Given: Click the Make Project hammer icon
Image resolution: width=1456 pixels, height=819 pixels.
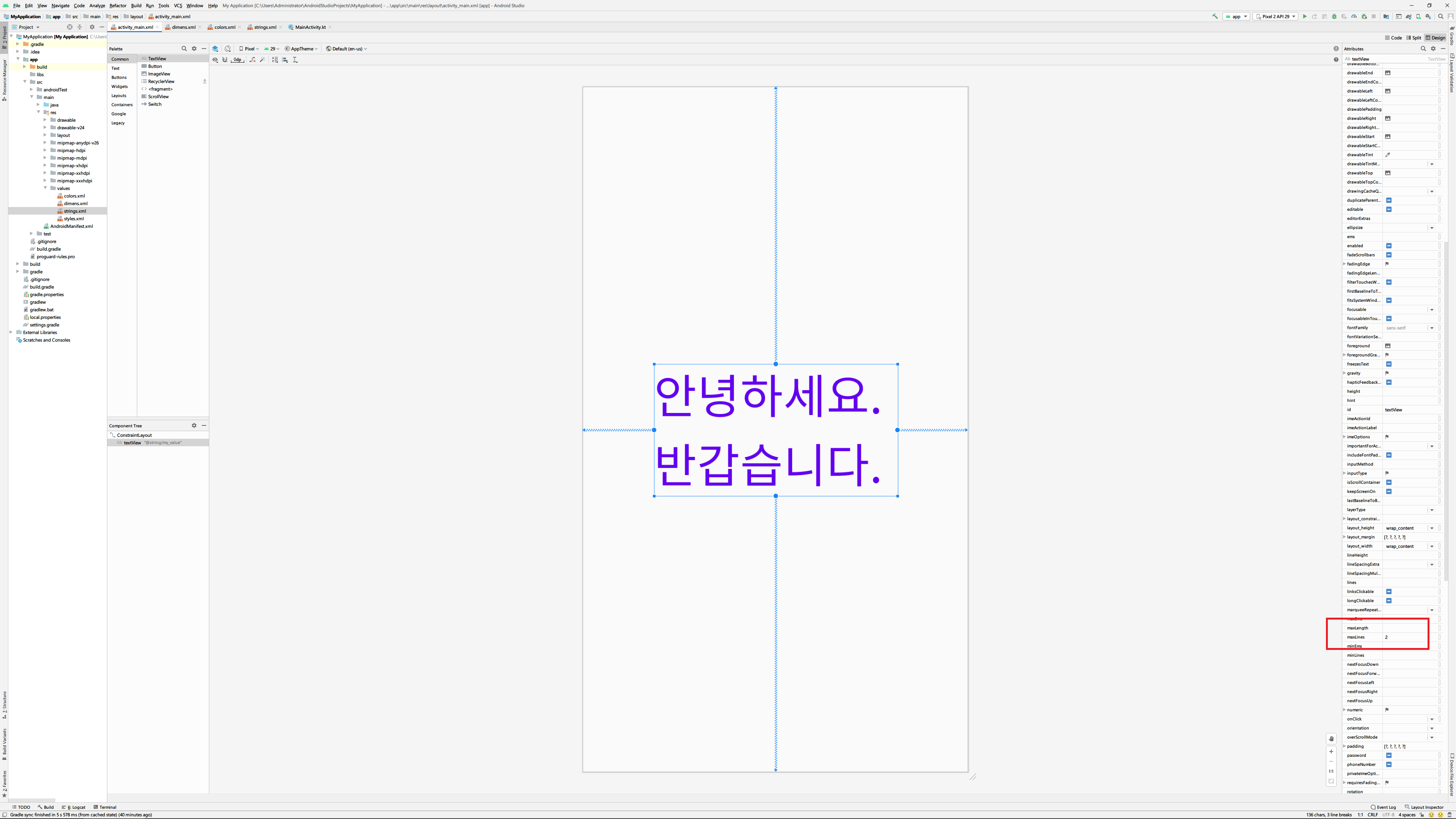Looking at the screenshot, I should tap(1215, 16).
